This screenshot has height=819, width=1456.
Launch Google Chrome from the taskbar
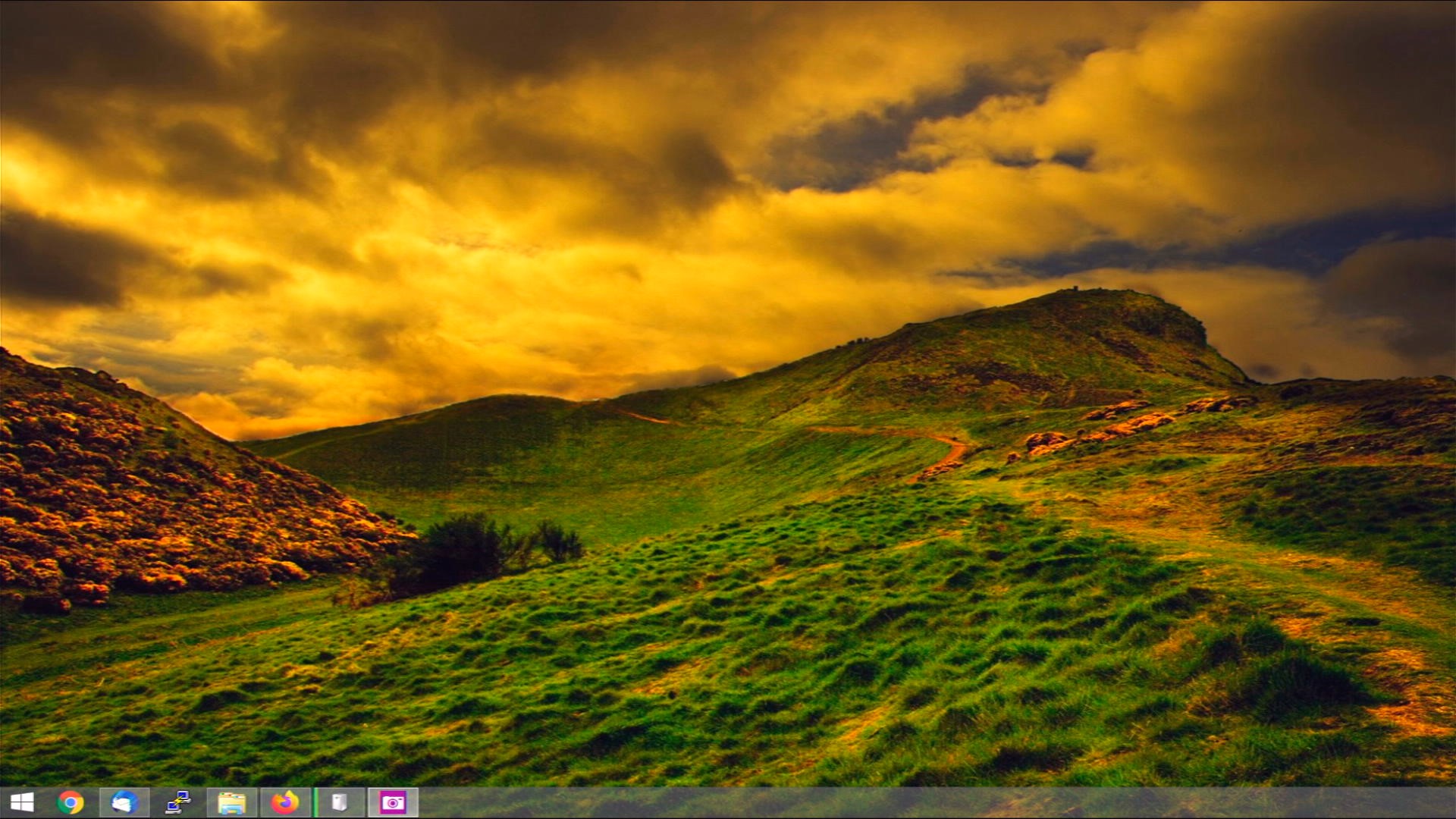click(x=71, y=802)
